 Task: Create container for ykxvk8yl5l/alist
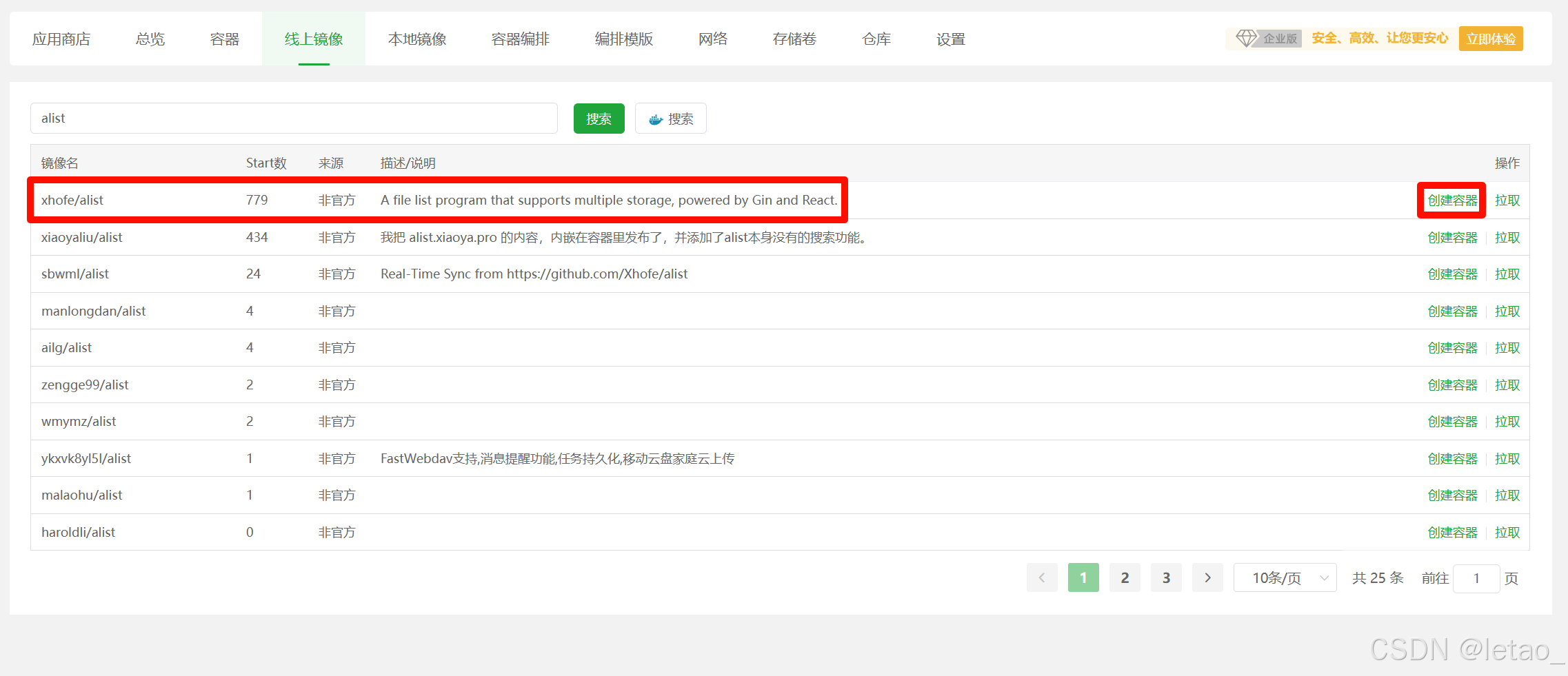click(x=1452, y=459)
